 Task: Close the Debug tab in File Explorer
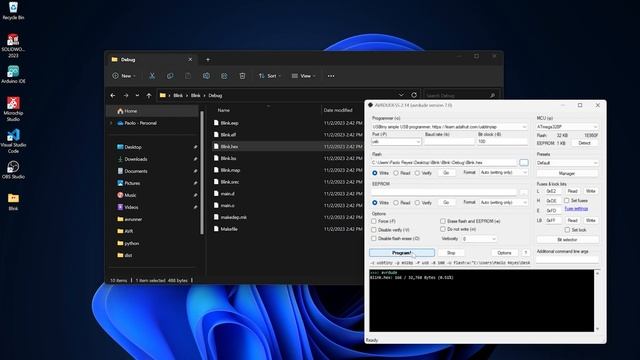point(190,60)
